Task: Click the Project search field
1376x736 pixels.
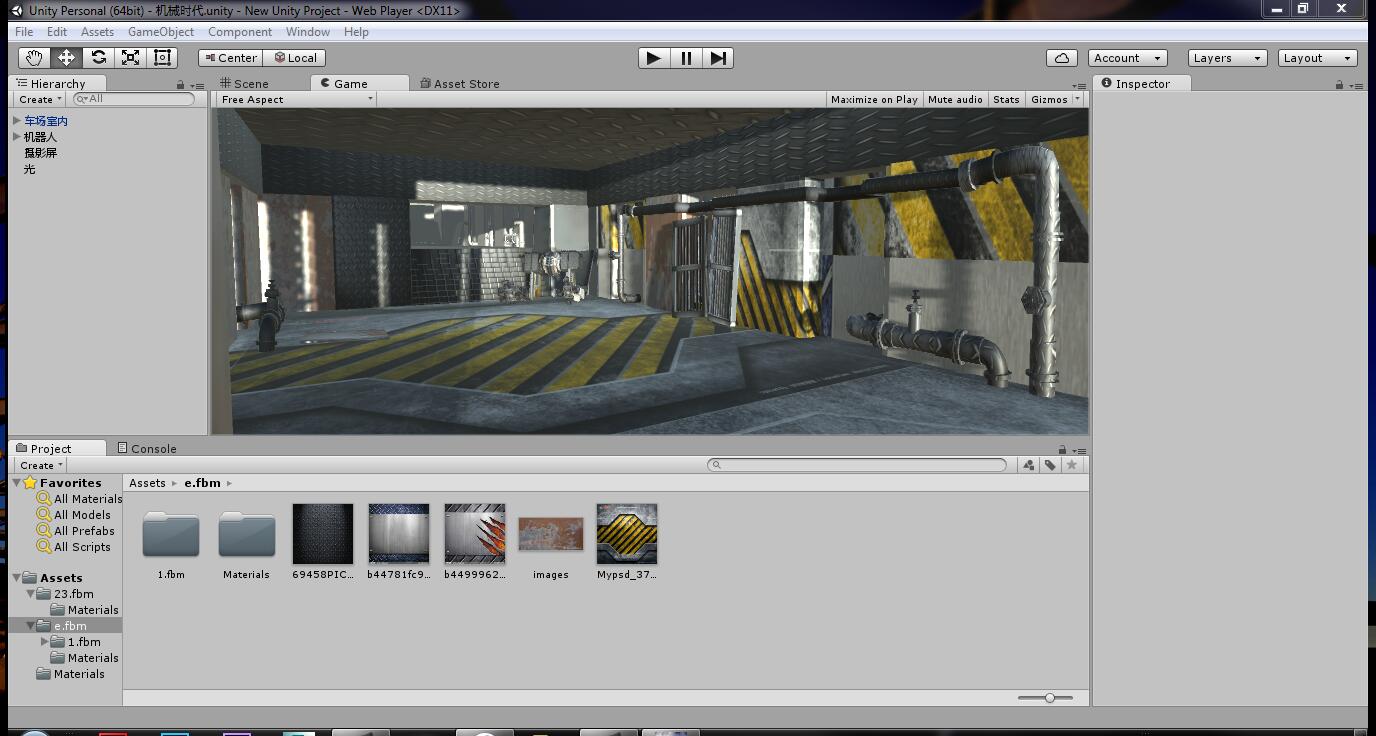Action: [857, 465]
